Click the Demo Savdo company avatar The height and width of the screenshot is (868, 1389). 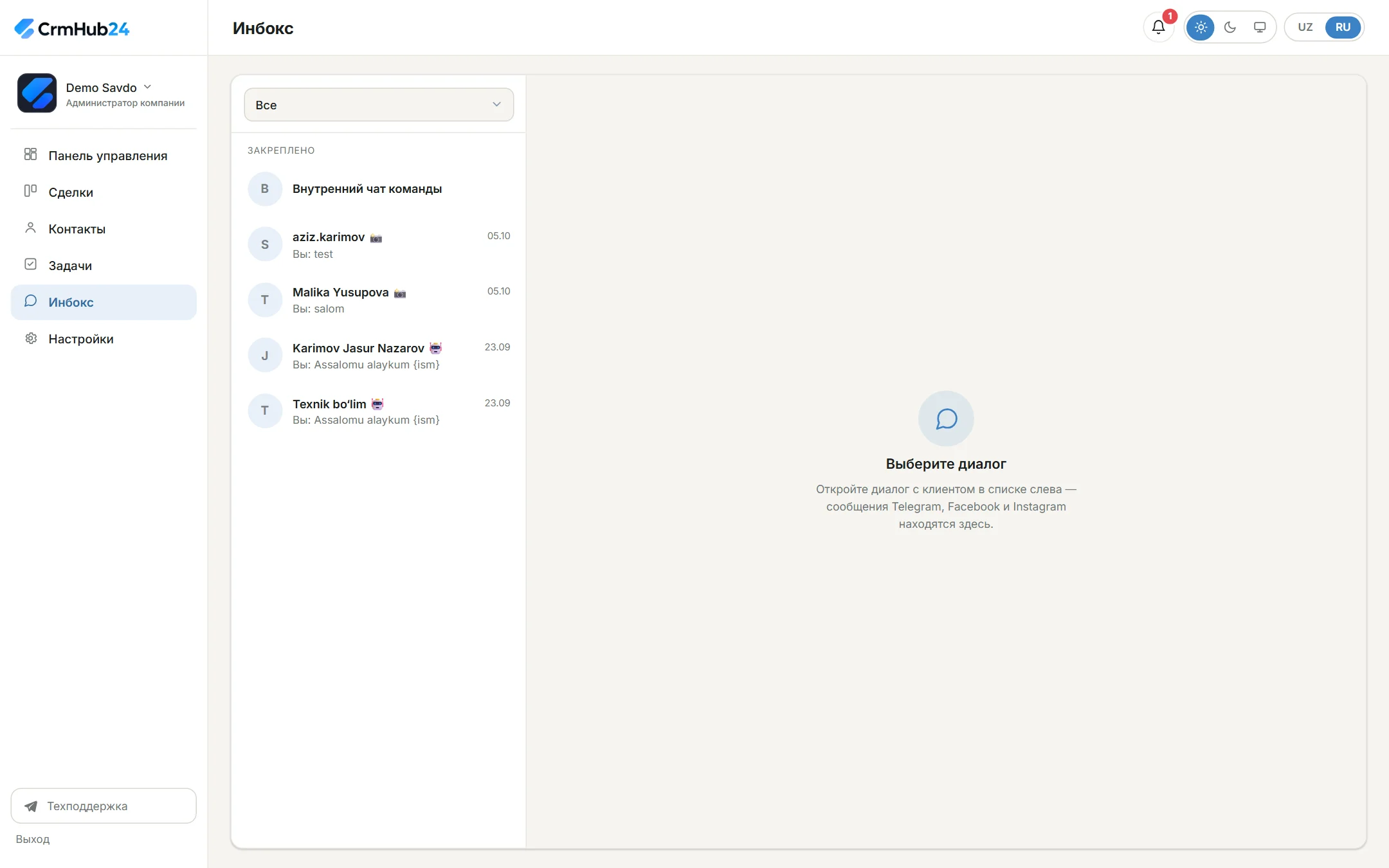click(x=37, y=93)
